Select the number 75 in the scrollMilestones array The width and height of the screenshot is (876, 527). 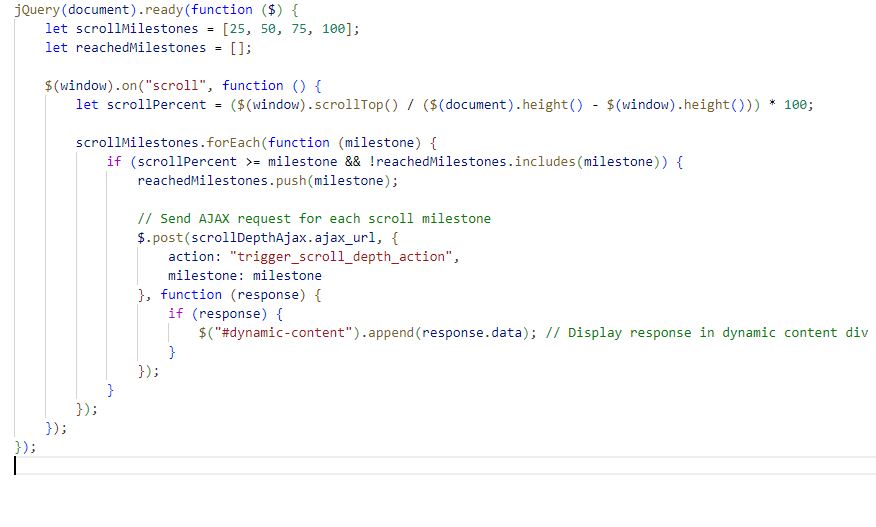tap(299, 29)
